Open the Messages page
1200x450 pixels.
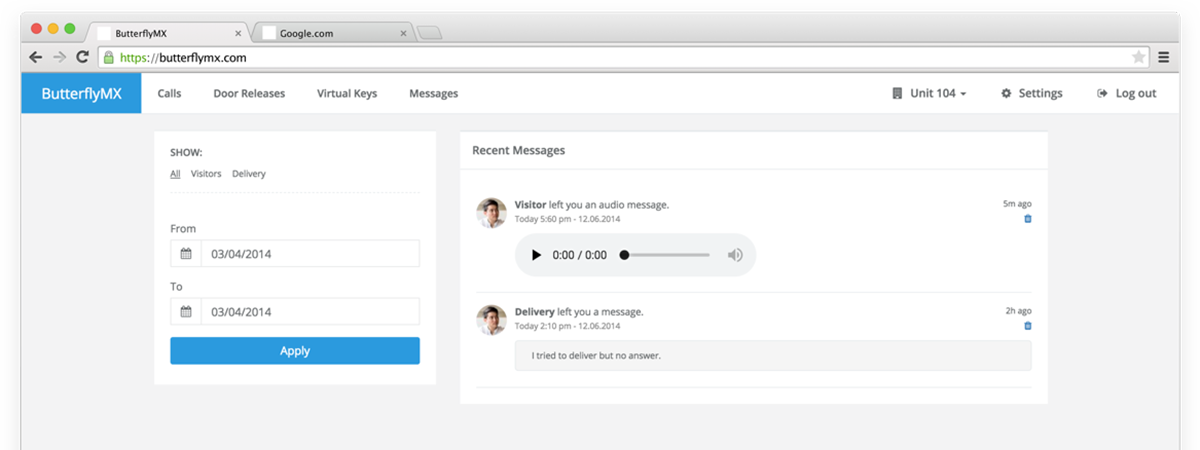point(433,93)
